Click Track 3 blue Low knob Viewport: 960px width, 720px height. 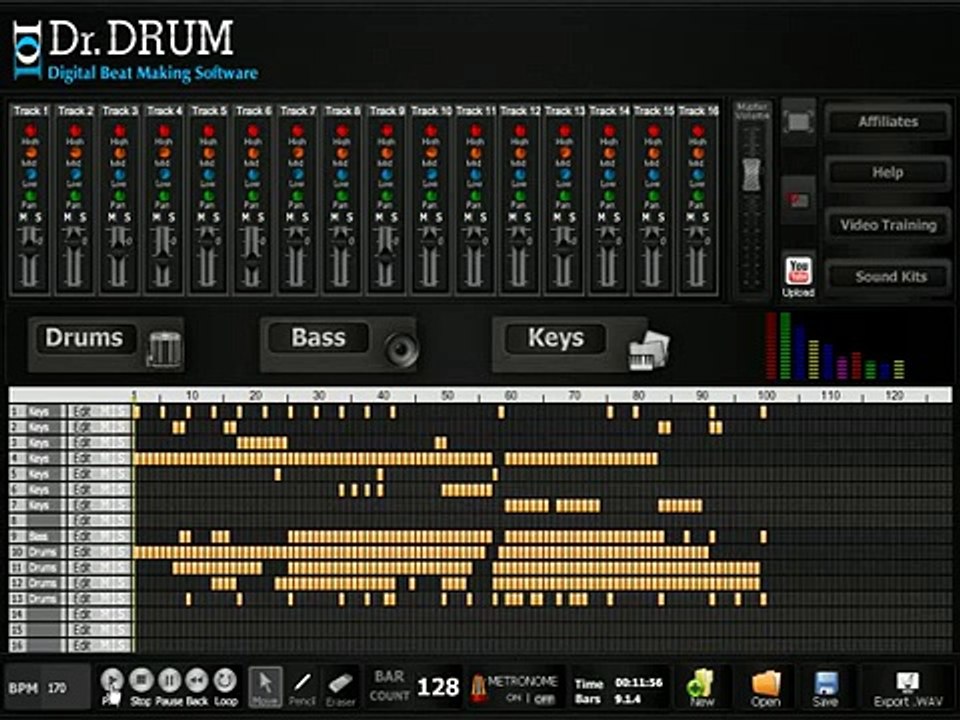119,175
